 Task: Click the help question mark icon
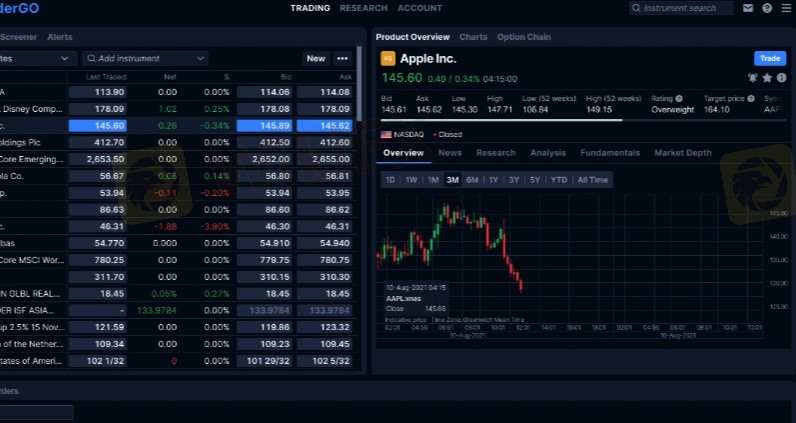pyautogui.click(x=766, y=8)
